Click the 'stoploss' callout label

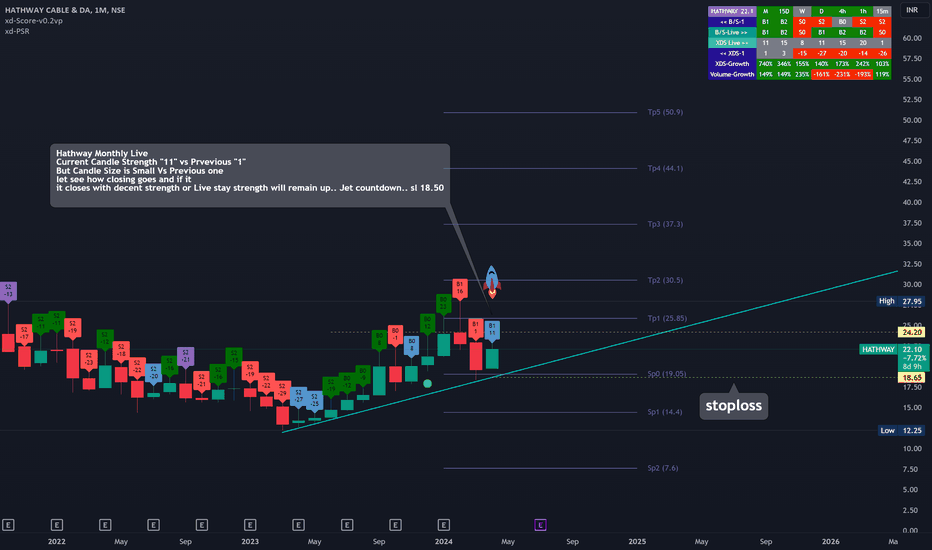733,406
